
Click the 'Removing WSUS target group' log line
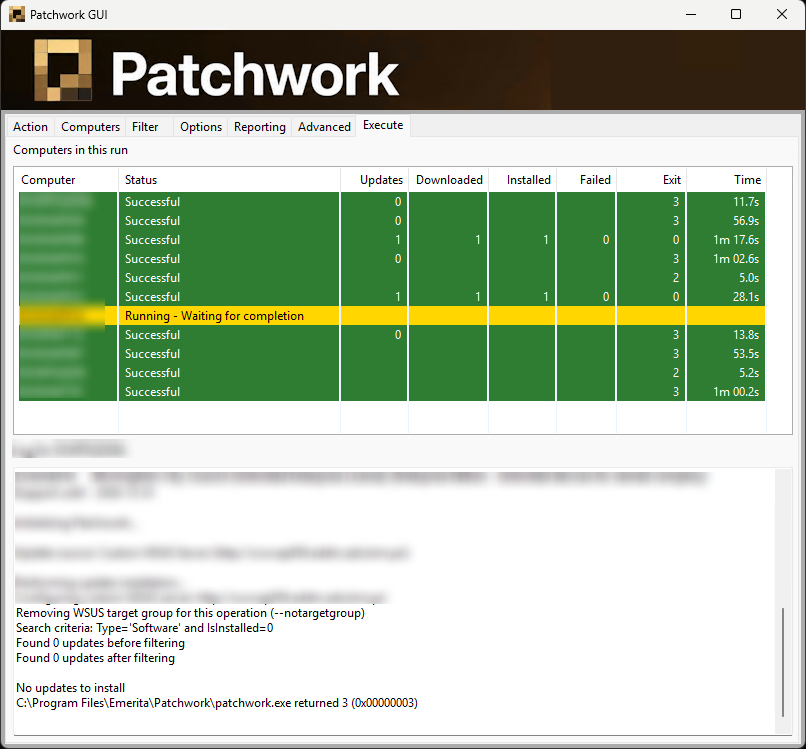click(x=190, y=613)
